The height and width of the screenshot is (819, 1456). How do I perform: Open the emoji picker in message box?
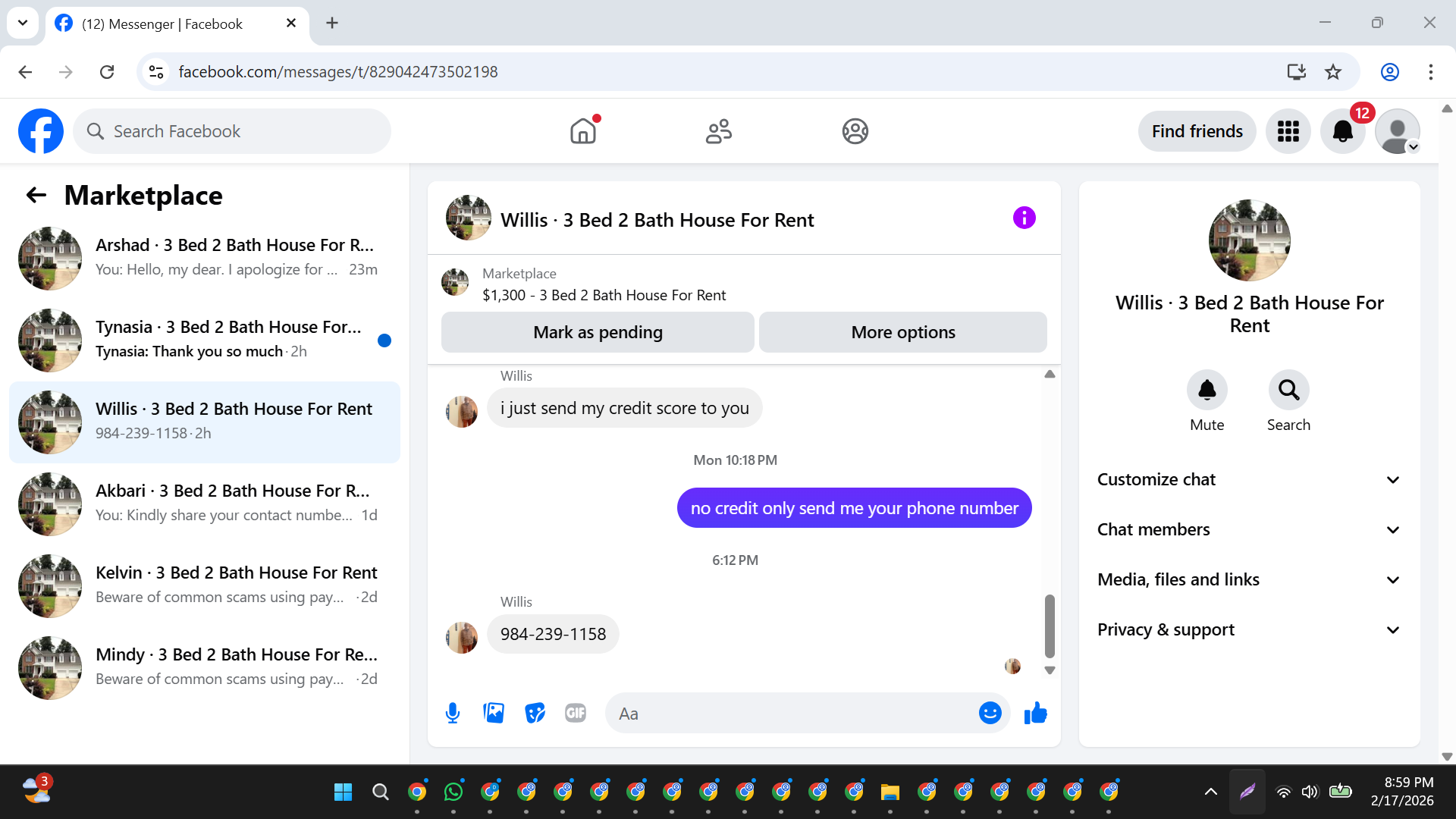click(x=990, y=713)
